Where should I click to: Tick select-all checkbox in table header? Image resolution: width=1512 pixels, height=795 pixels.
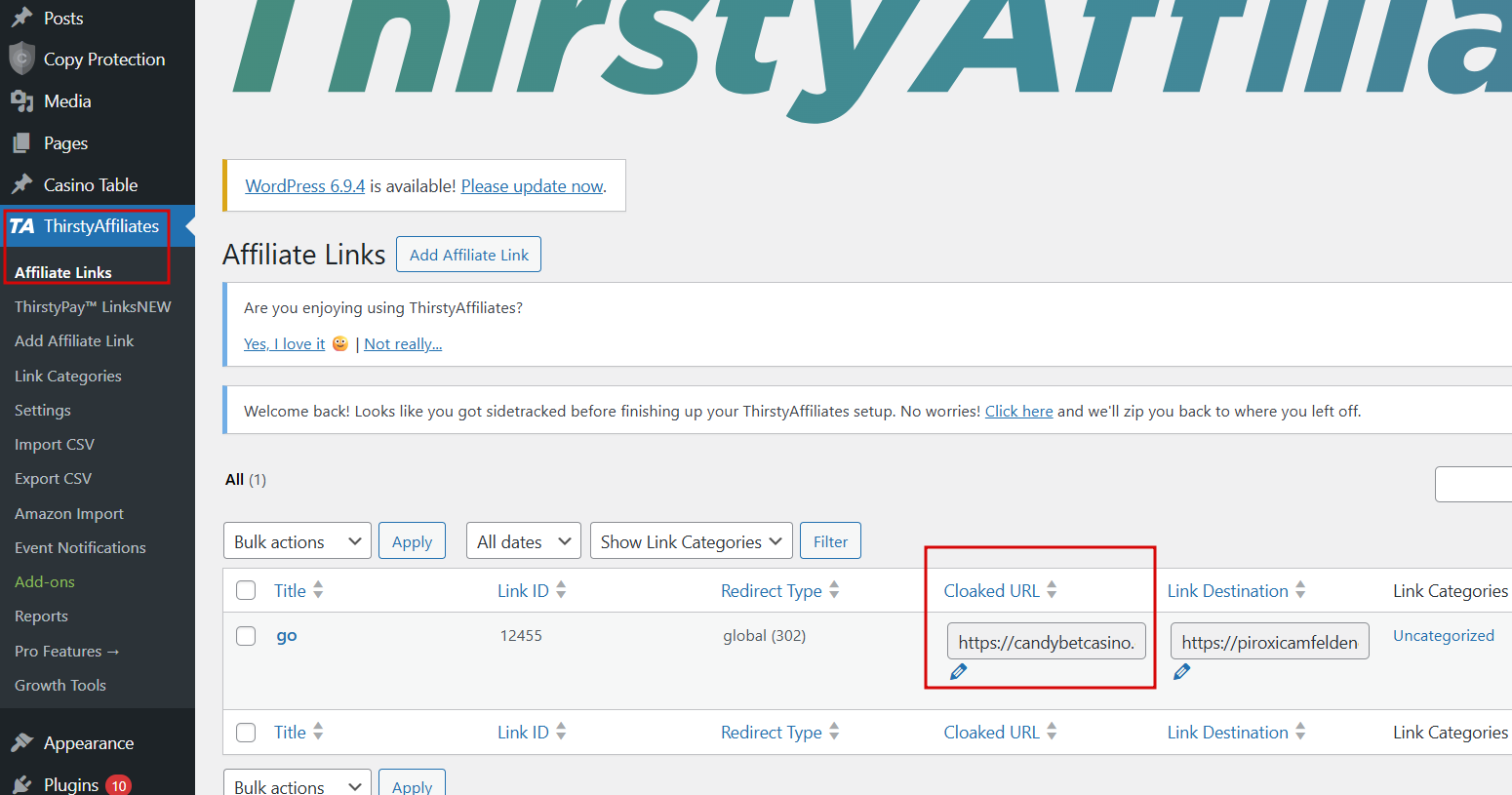[246, 590]
